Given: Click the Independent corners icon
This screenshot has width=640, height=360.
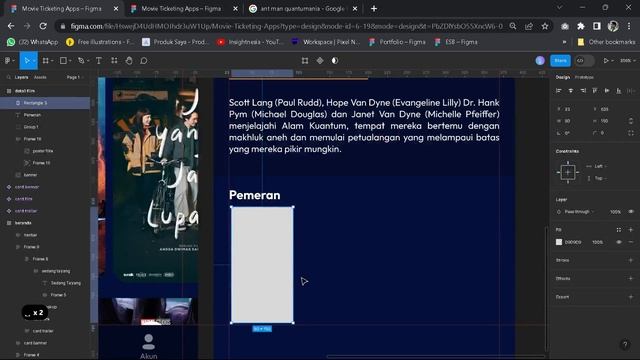Looking at the screenshot, I should tap(631, 133).
